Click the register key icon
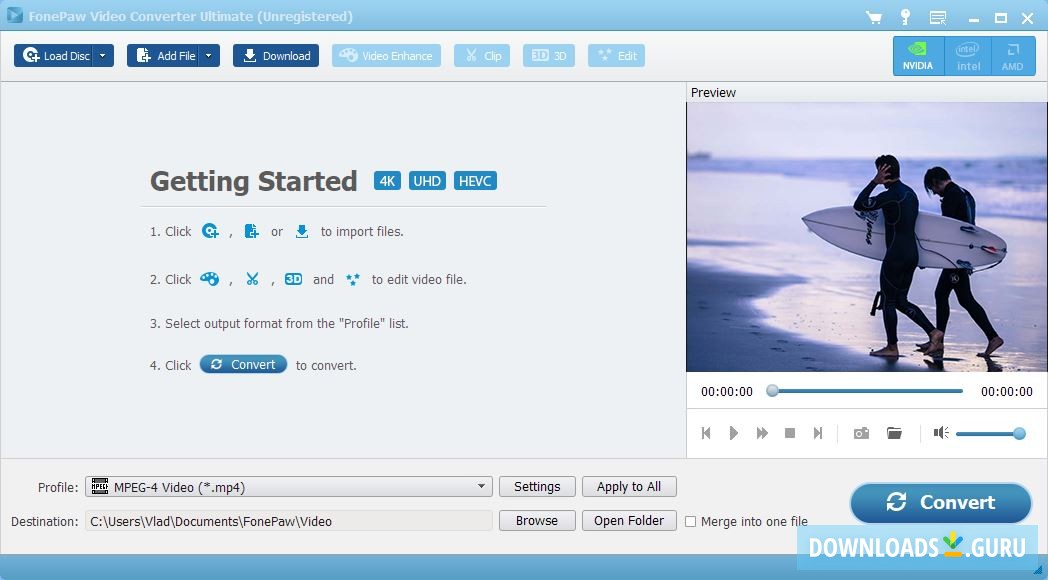 pyautogui.click(x=906, y=17)
